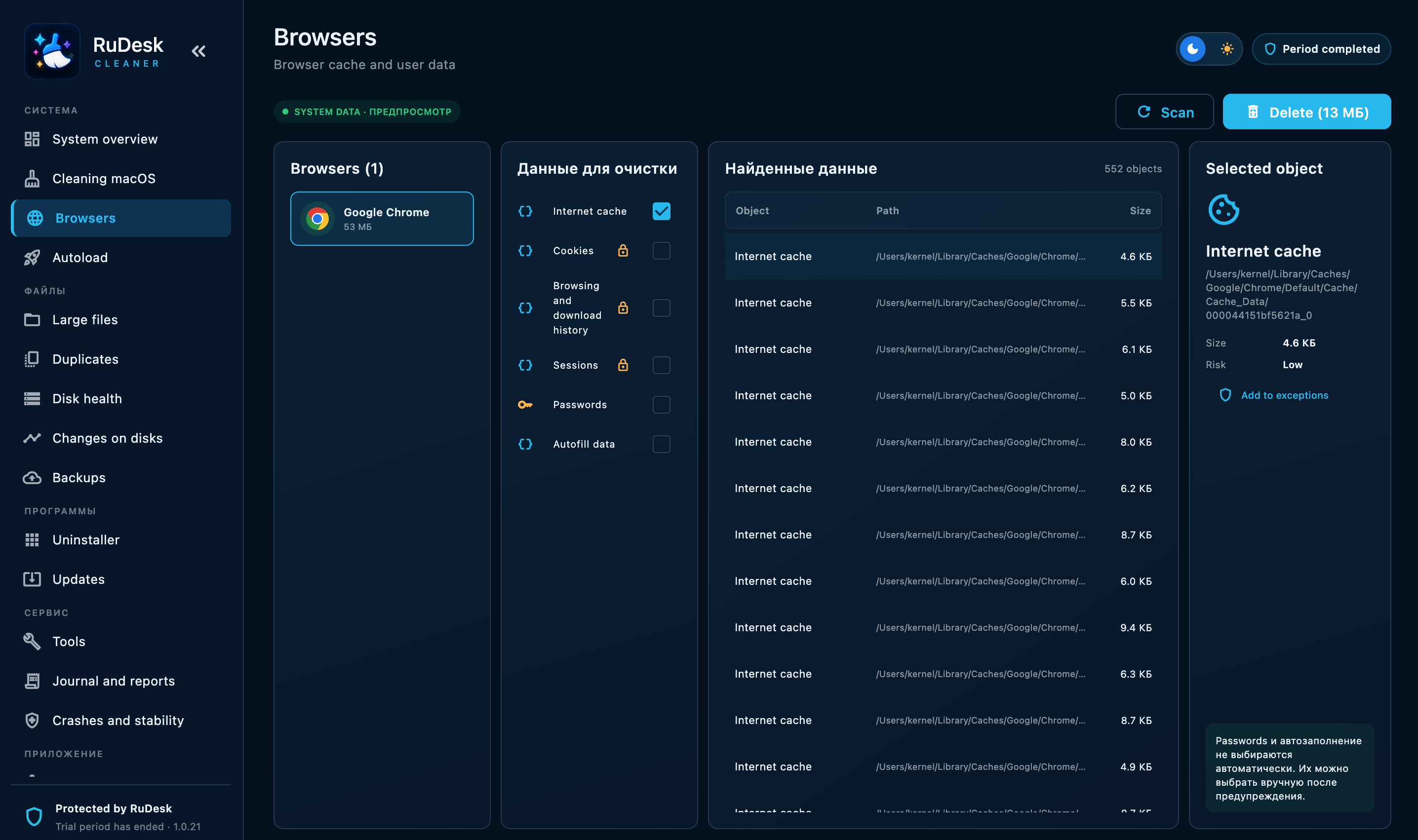The image size is (1418, 840).
Task: Click the Disk health icon
Action: 32,399
